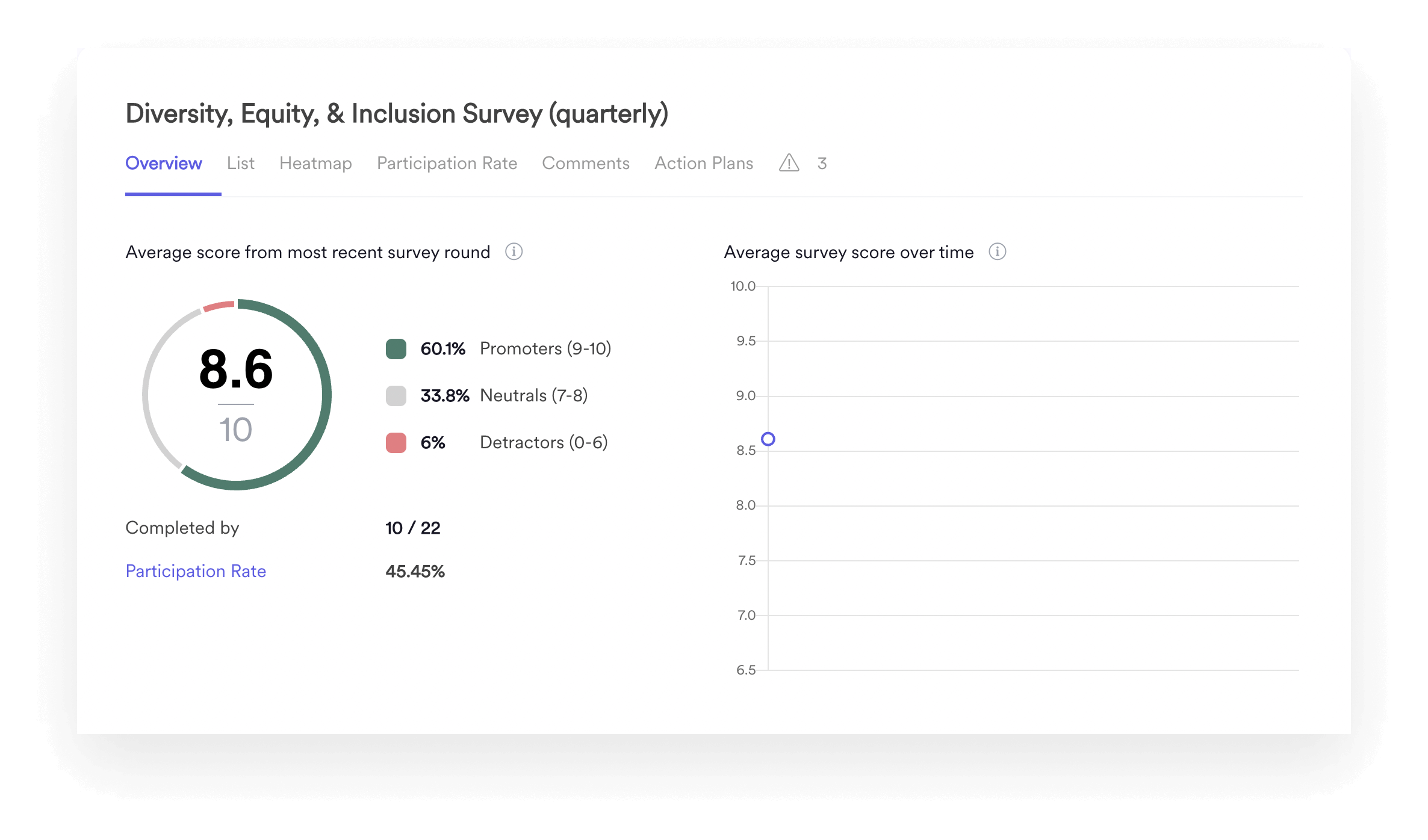
Task: Click the red detractor segment of the donut
Action: (220, 306)
